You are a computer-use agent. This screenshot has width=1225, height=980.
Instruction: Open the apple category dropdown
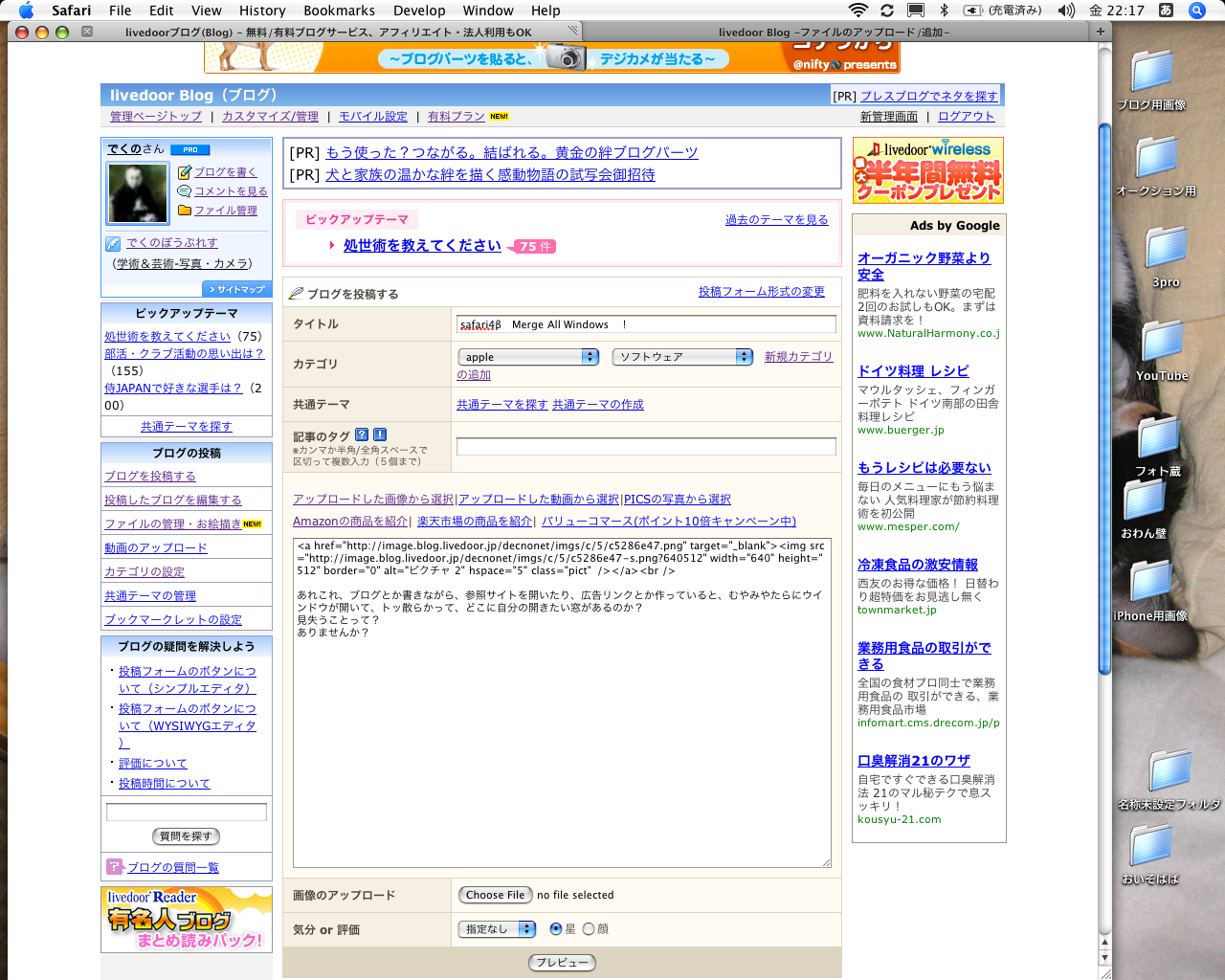click(528, 357)
